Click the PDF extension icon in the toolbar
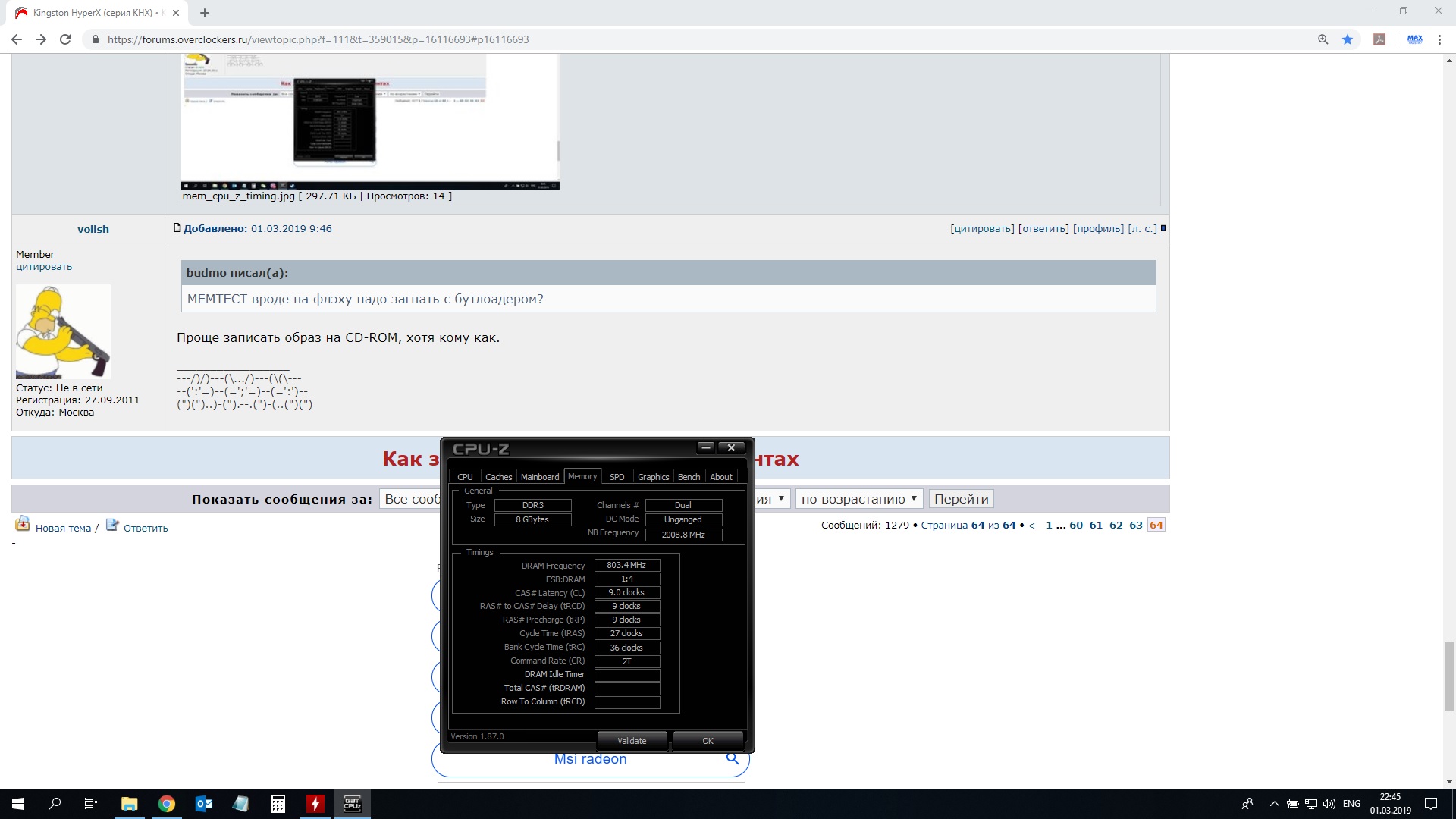The width and height of the screenshot is (1456, 819). 1379,39
